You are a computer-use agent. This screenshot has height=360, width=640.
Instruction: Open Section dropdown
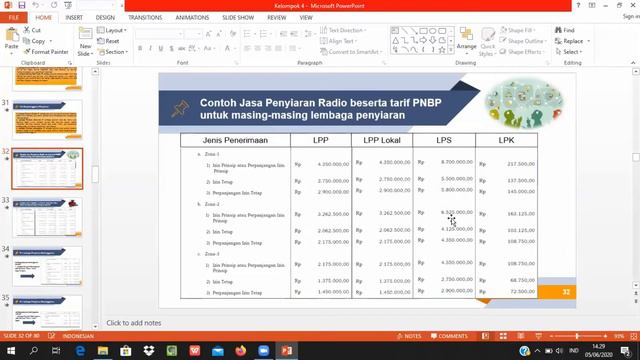coord(113,52)
